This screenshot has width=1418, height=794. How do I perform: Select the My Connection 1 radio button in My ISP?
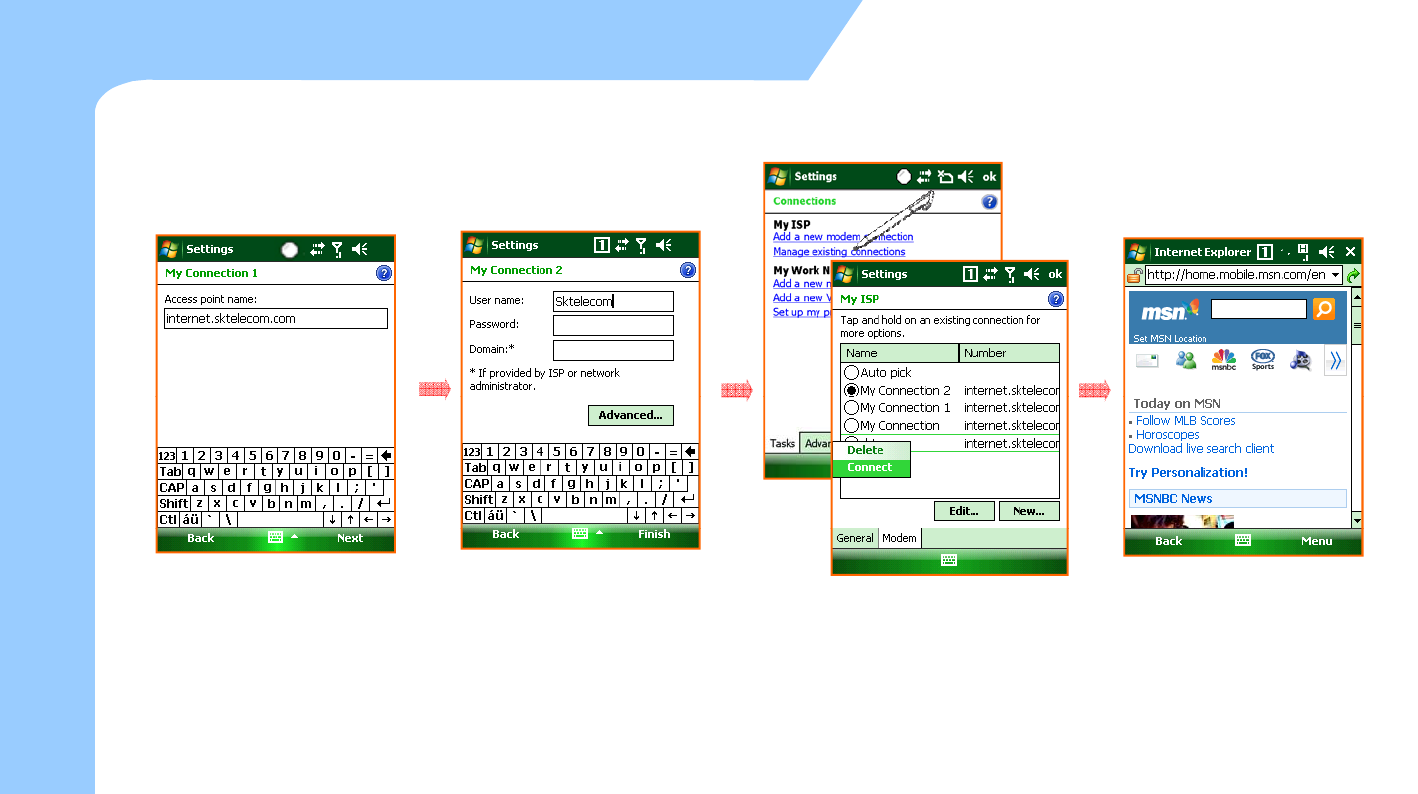[852, 408]
